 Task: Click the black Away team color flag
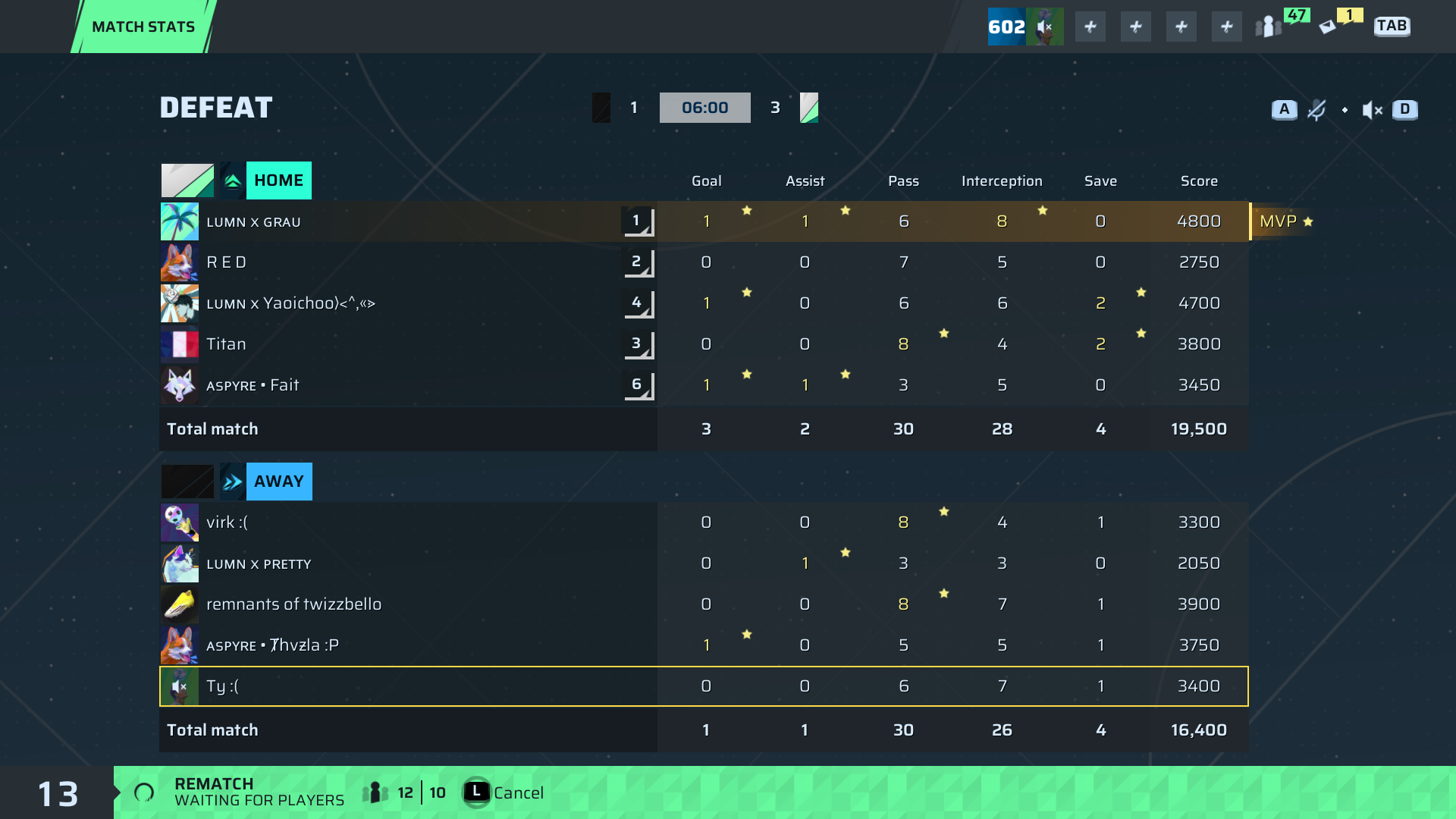click(x=187, y=482)
